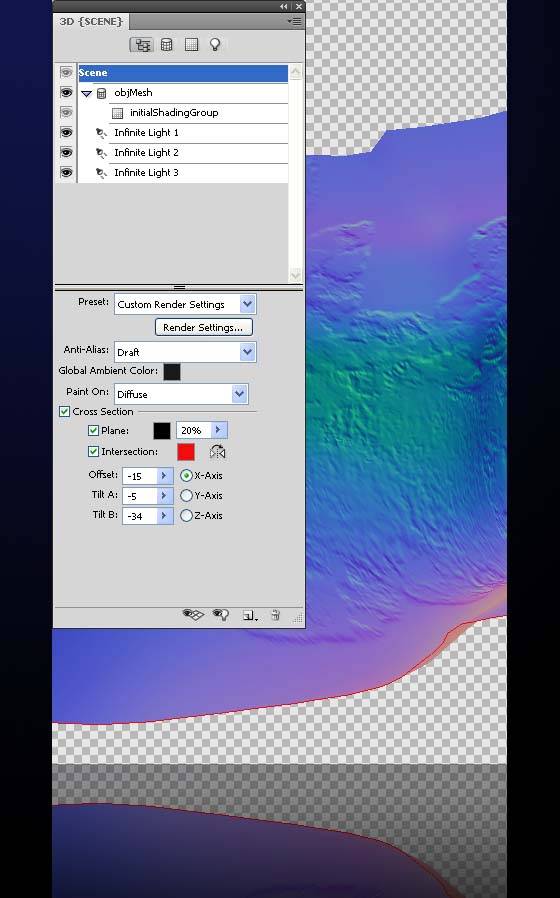Click the plane opacity 20% field

[194, 430]
